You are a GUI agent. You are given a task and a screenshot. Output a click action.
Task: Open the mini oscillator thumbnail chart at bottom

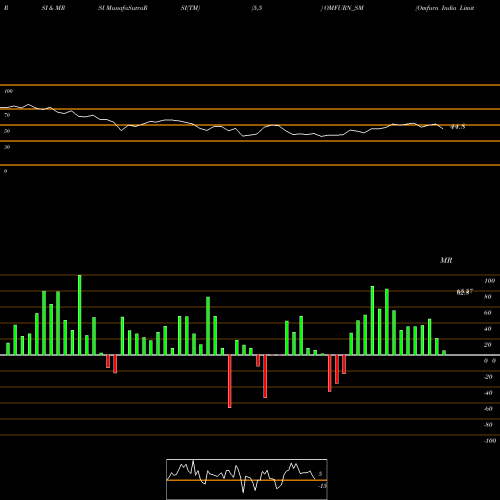[247, 479]
